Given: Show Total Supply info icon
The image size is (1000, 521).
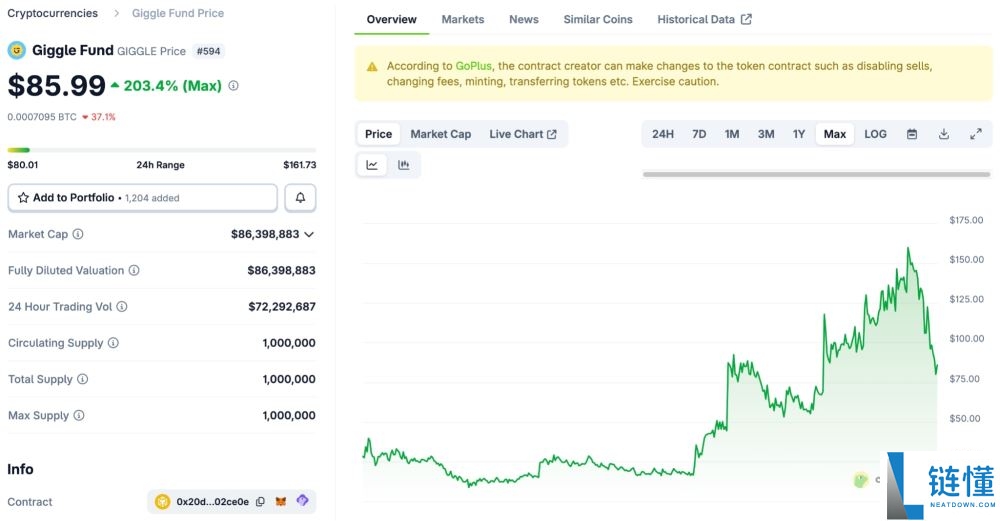Looking at the screenshot, I should 82,379.
